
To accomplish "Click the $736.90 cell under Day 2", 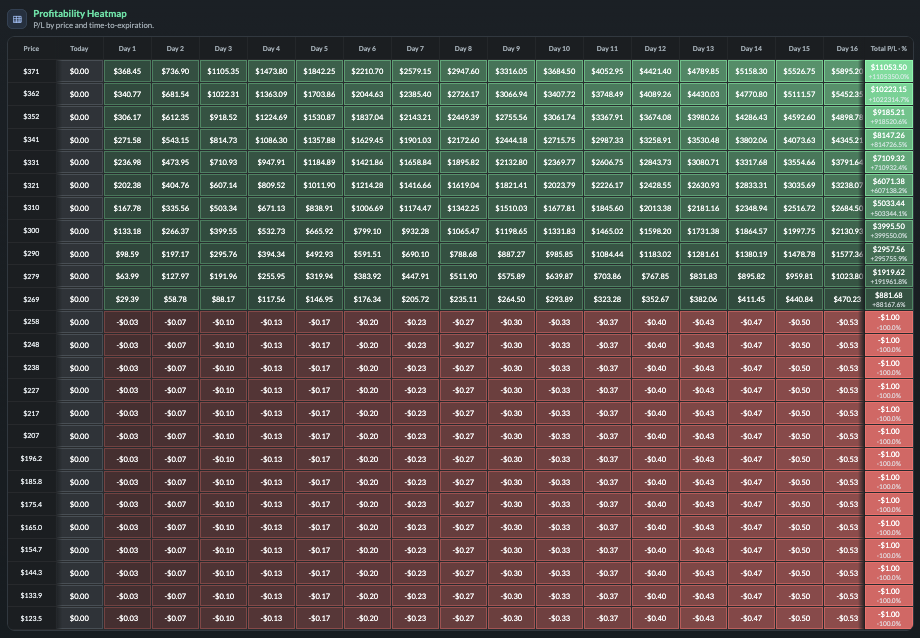I will click(175, 71).
